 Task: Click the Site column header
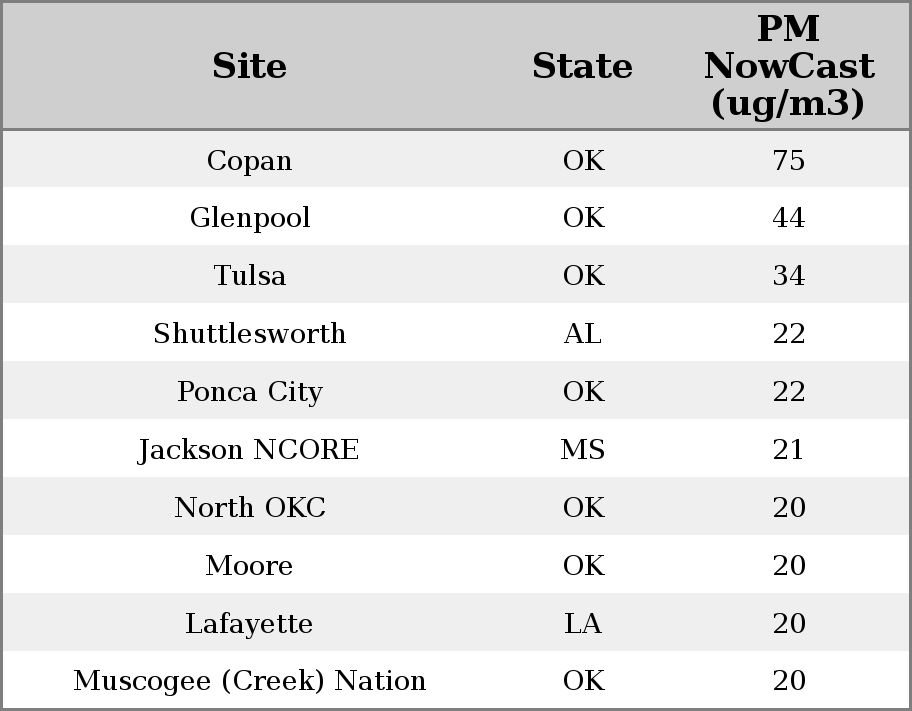[249, 66]
